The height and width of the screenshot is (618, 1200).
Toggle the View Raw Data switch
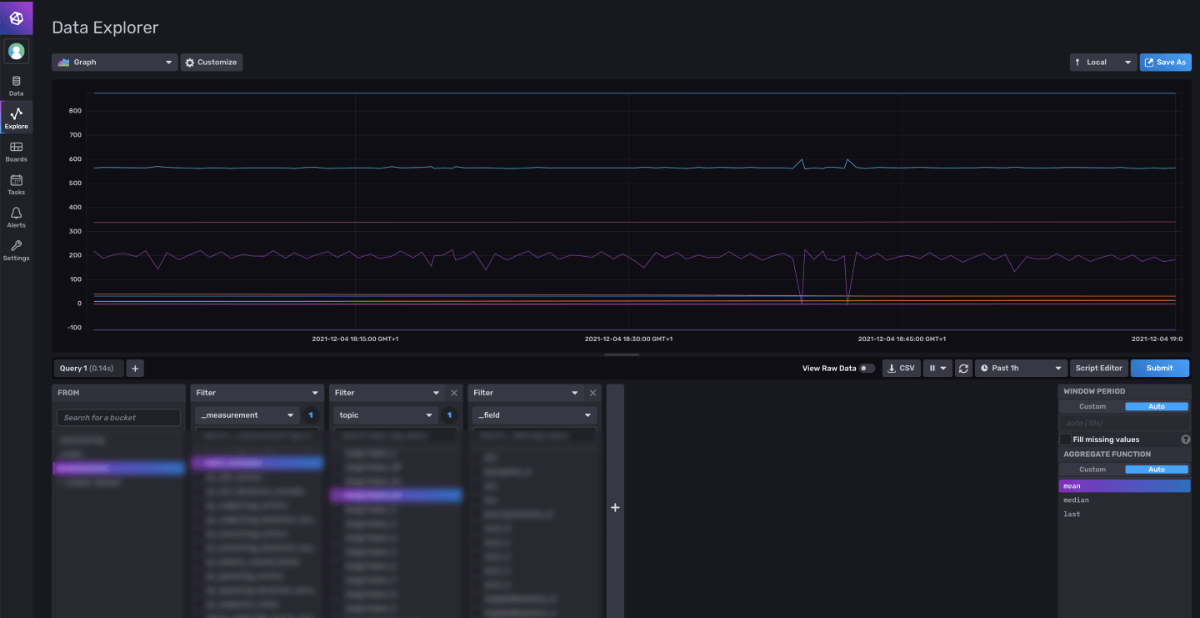[x=866, y=367]
